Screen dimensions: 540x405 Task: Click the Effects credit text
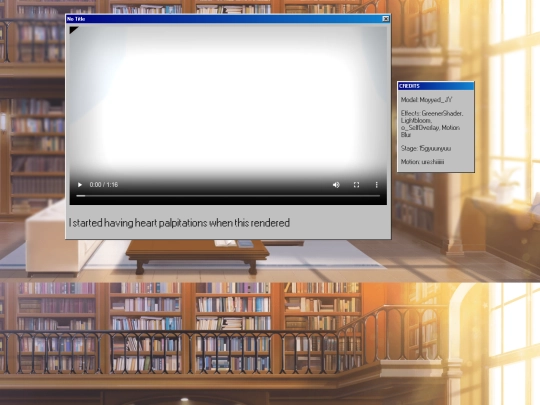tap(432, 124)
